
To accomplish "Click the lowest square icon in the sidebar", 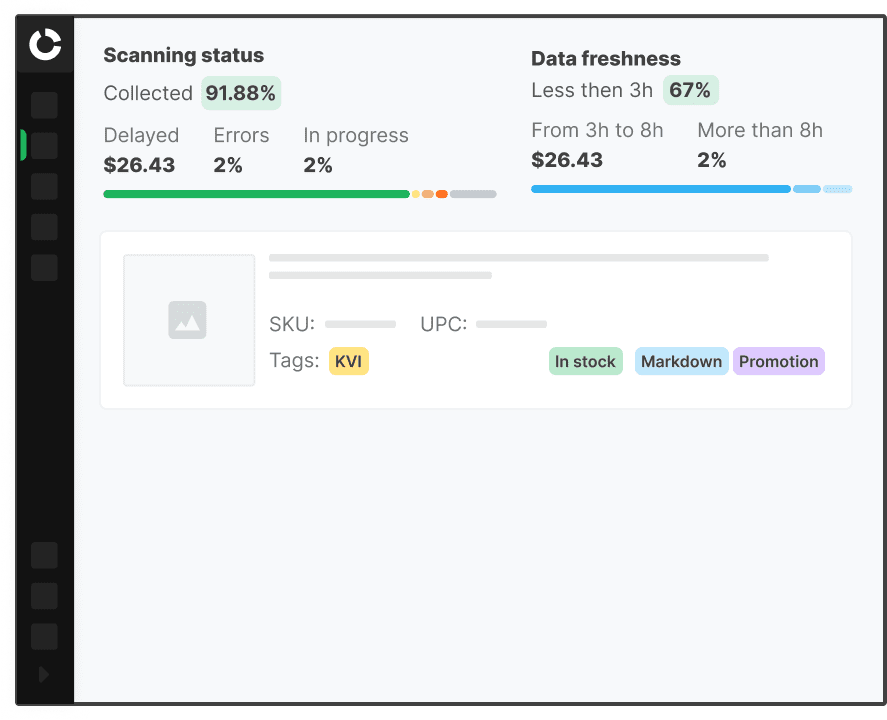I will click(44, 636).
